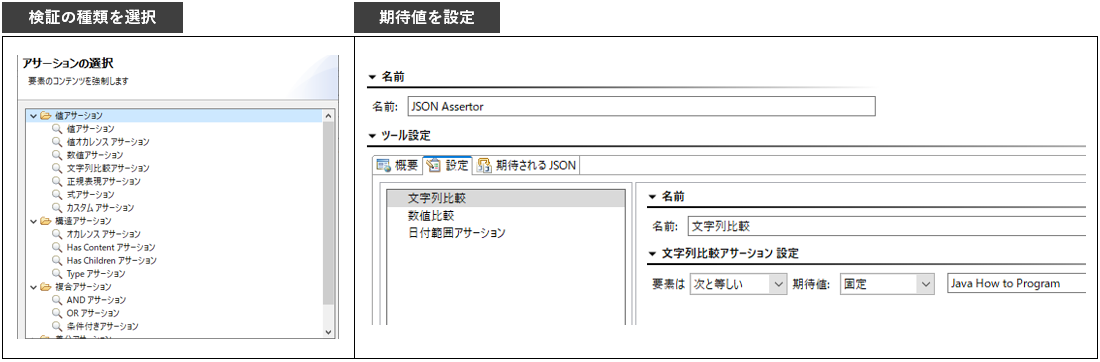
Task: Click magnifier icon beside 数値アサーション
Action: [56, 155]
